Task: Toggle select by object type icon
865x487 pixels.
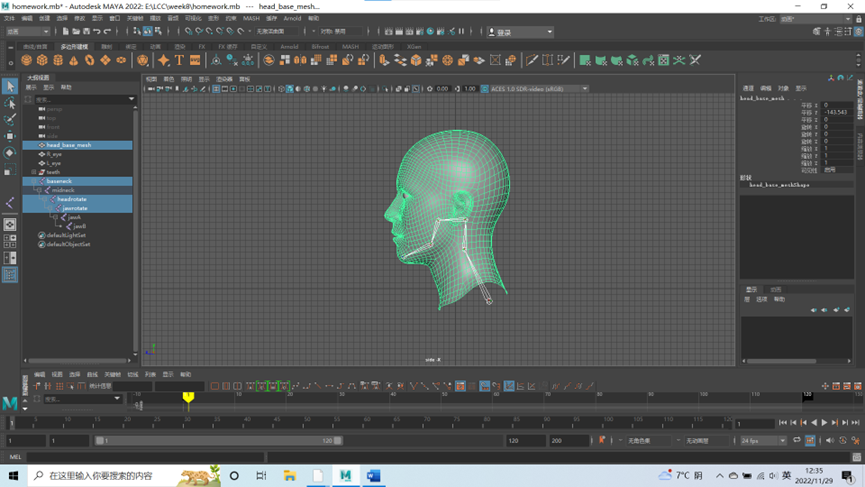Action: click(147, 31)
